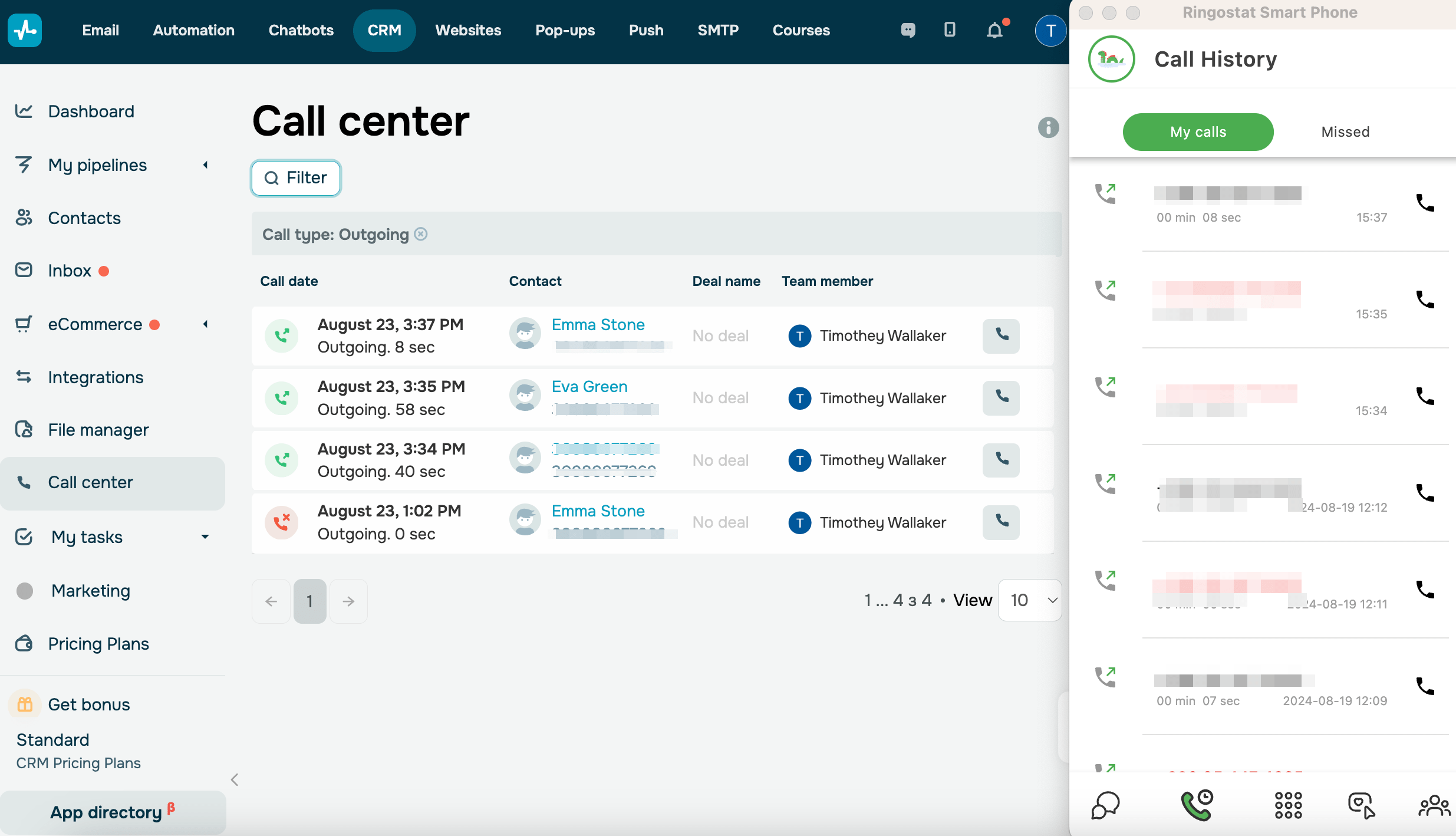Click the Team member column header

click(827, 281)
